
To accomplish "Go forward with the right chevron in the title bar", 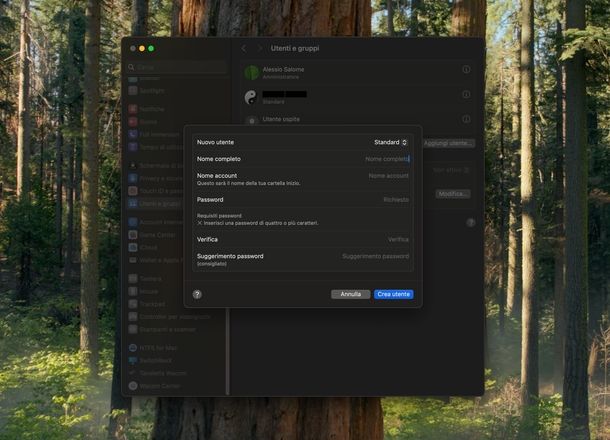I will [259, 49].
